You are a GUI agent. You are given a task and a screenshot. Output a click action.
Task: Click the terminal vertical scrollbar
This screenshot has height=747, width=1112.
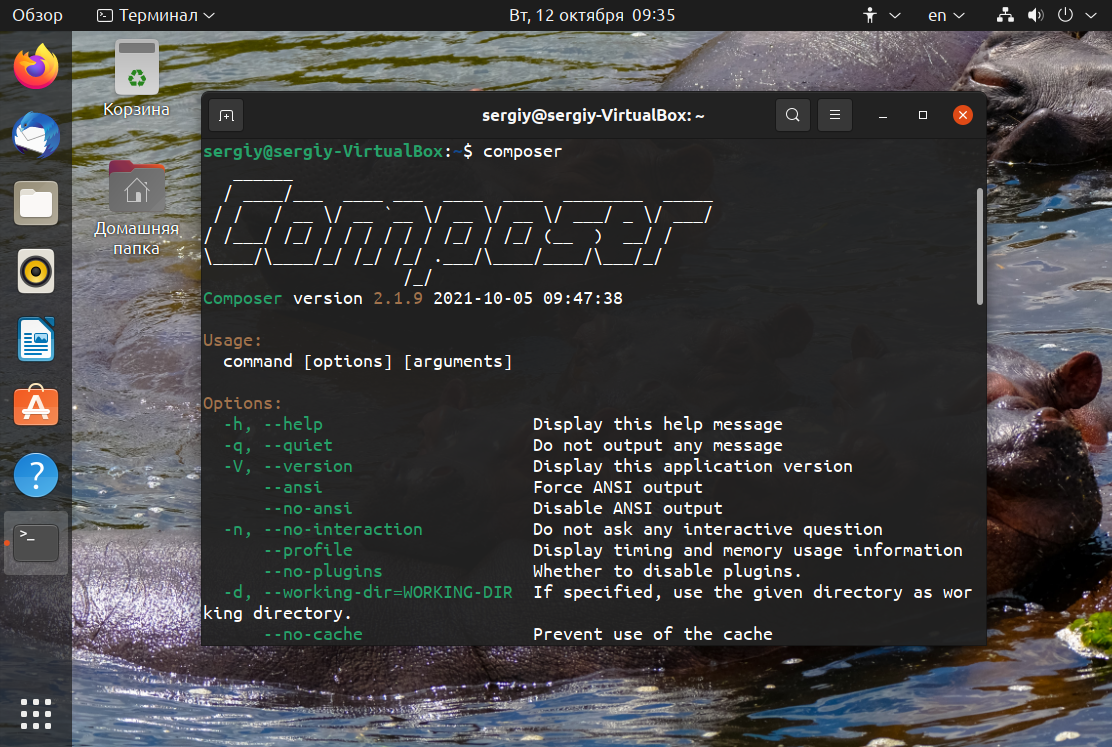click(x=980, y=246)
